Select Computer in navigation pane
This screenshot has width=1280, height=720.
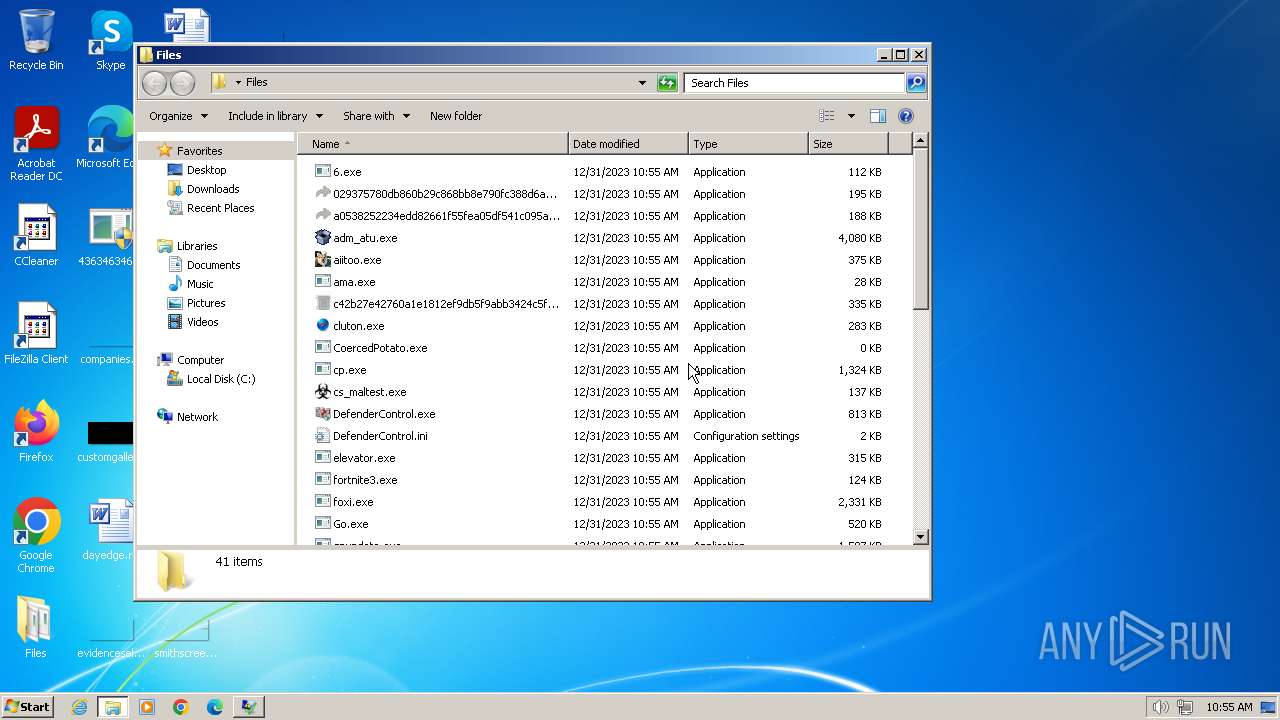coord(200,360)
